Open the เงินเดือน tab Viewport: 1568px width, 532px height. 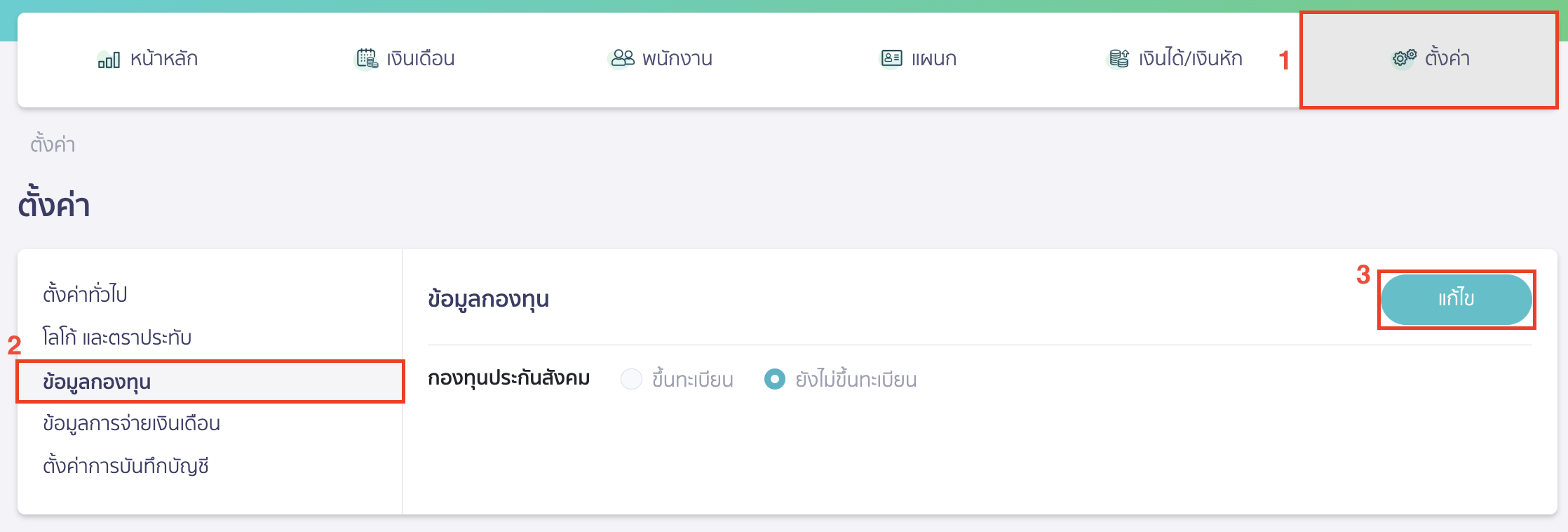click(x=421, y=59)
